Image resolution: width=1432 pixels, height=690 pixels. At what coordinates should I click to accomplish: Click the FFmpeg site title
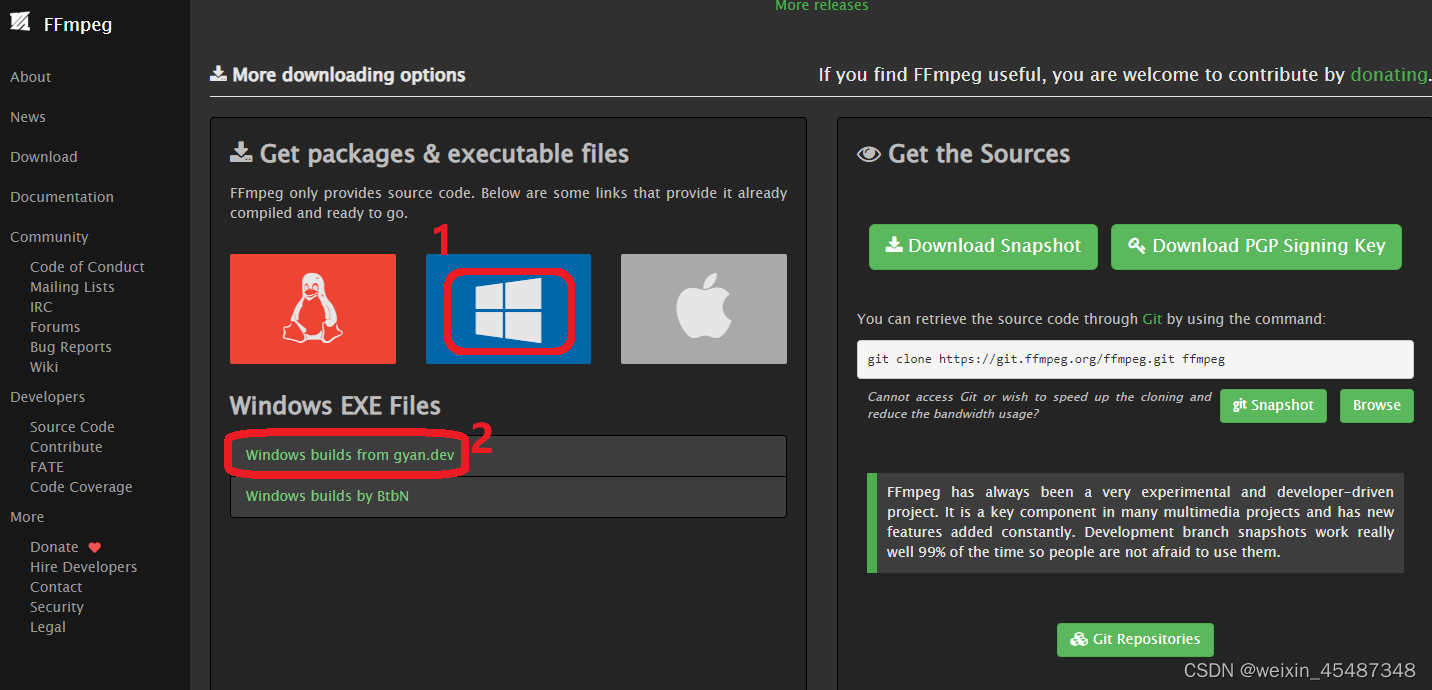pyautogui.click(x=78, y=24)
